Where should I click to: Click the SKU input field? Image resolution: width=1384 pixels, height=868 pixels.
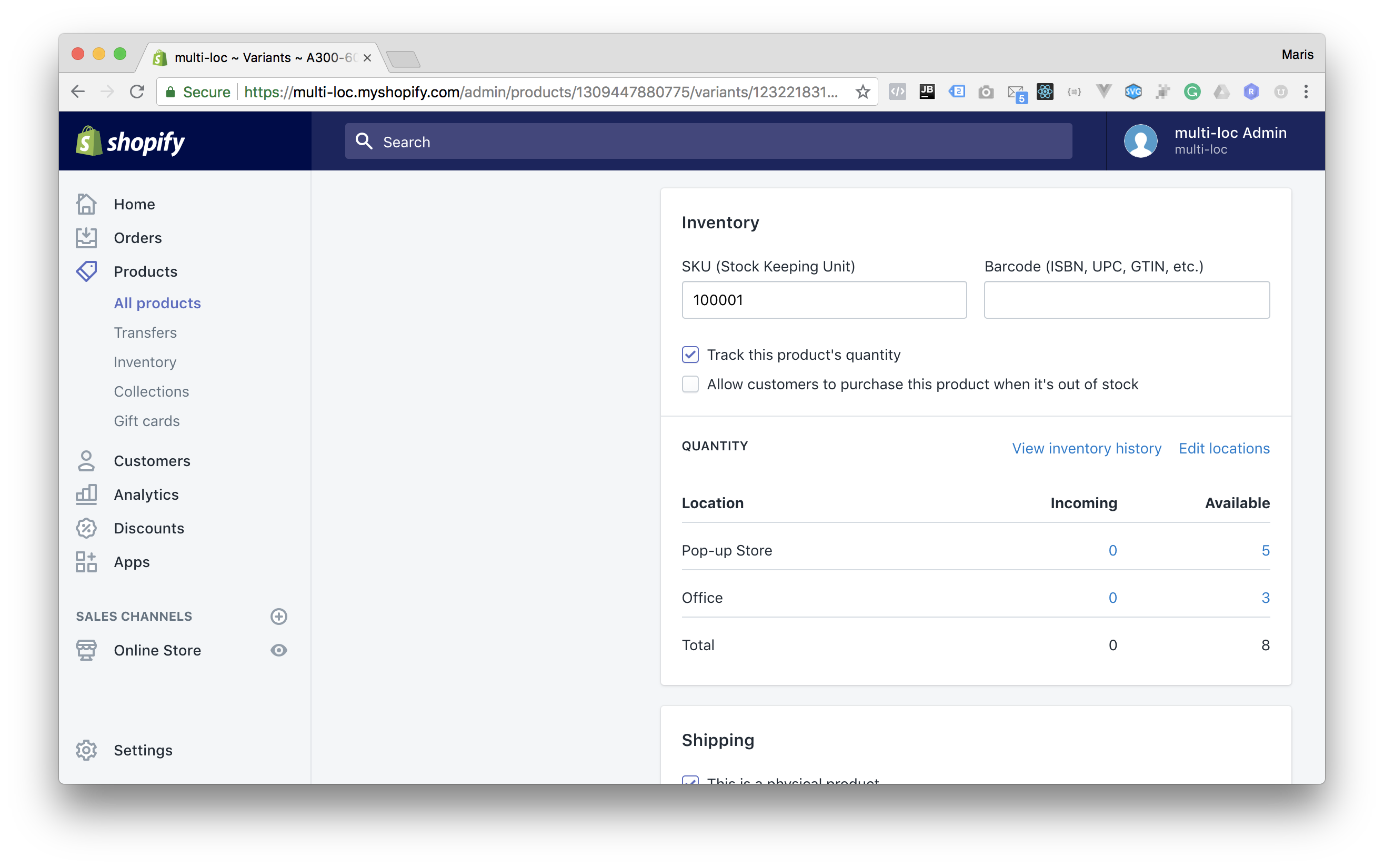[824, 300]
